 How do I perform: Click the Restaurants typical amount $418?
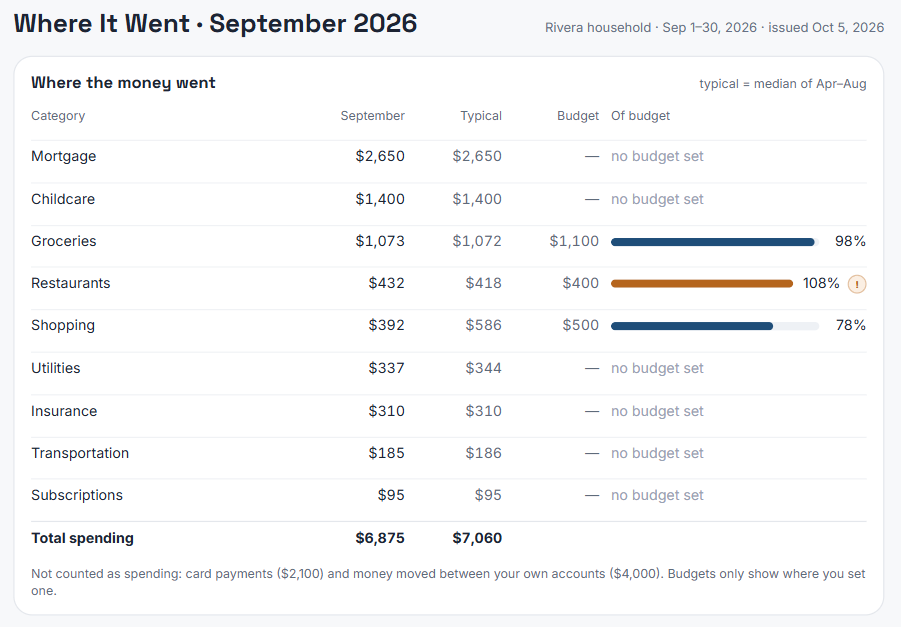[484, 283]
